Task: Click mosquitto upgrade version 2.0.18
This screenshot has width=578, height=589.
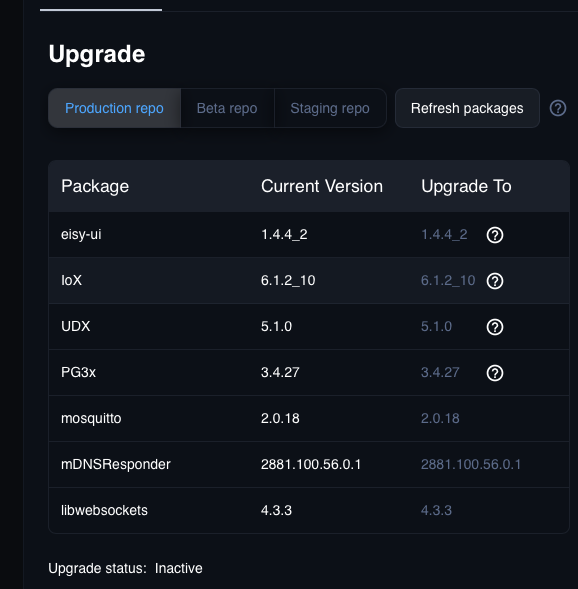Action: pyautogui.click(x=440, y=418)
